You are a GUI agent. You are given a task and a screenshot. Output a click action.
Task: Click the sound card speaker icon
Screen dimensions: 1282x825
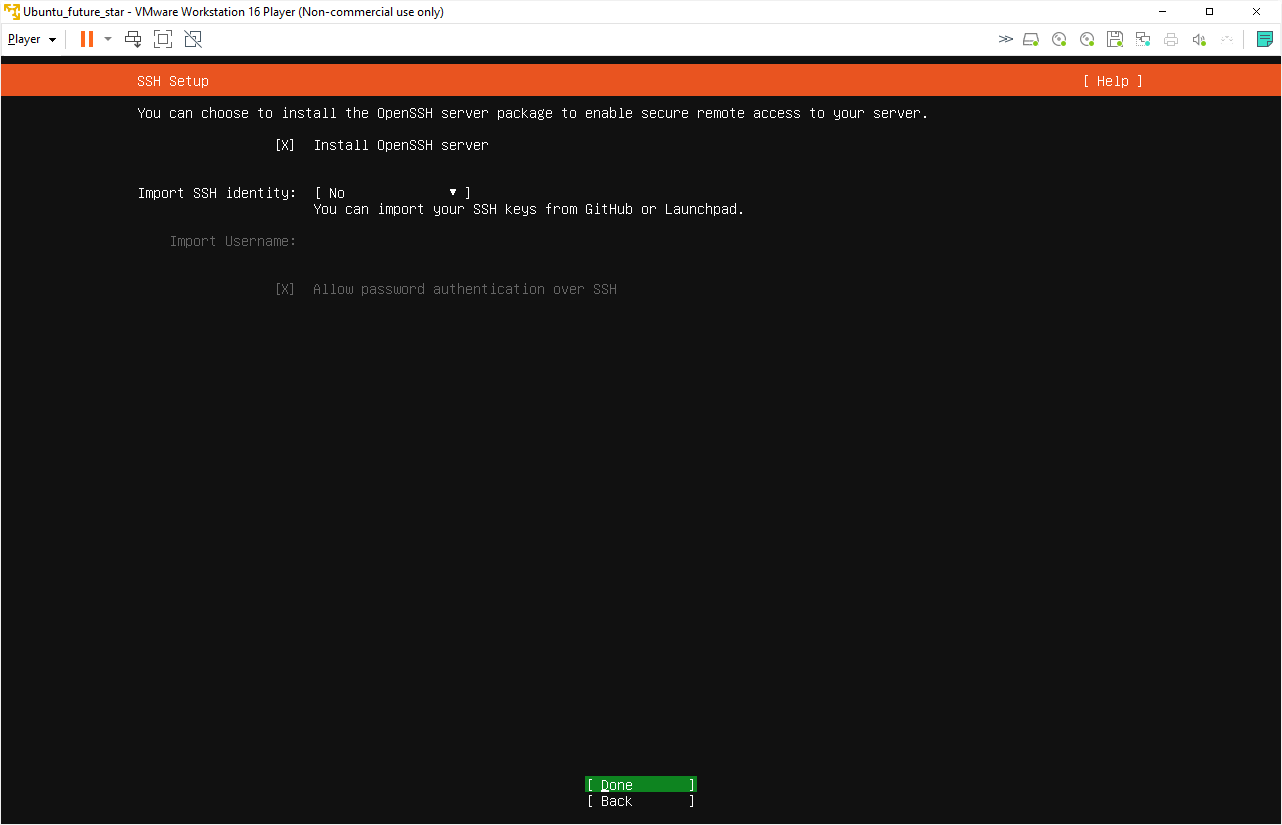click(x=1199, y=39)
